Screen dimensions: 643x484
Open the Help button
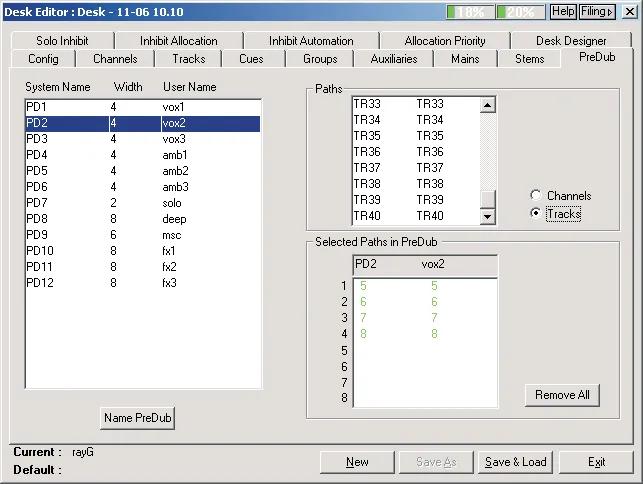point(563,11)
